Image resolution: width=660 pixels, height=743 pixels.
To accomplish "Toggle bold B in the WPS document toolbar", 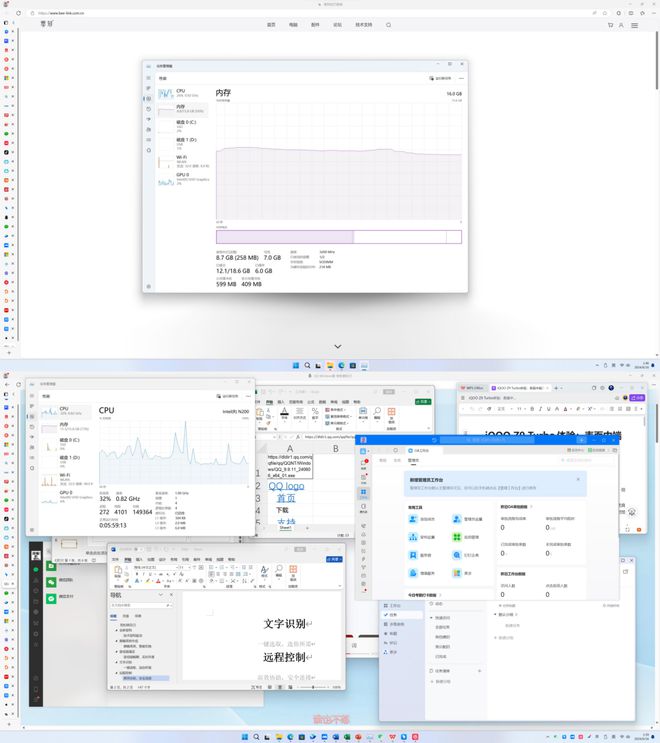I will pos(532,409).
